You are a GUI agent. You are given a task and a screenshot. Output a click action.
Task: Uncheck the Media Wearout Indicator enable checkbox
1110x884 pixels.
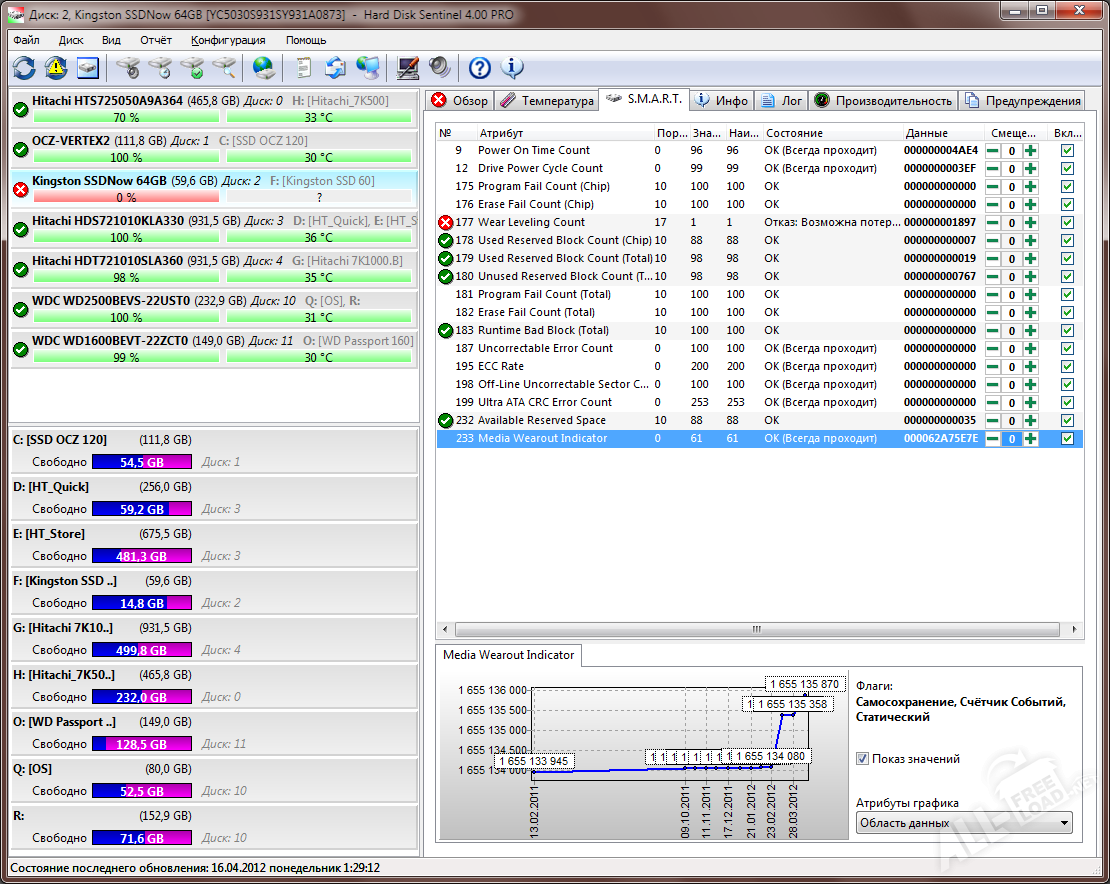tap(1067, 439)
